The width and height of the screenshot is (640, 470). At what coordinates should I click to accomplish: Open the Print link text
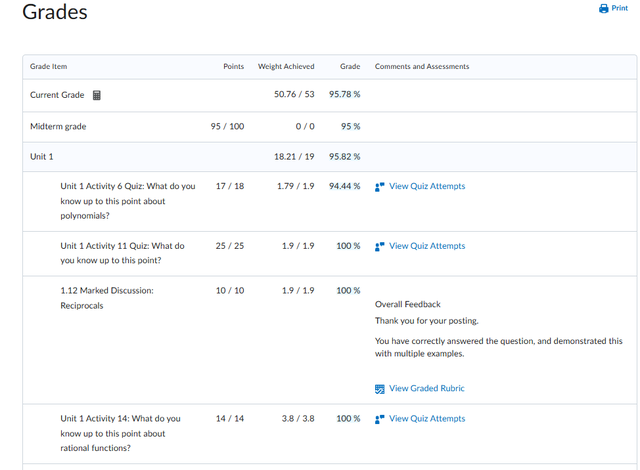tap(620, 8)
